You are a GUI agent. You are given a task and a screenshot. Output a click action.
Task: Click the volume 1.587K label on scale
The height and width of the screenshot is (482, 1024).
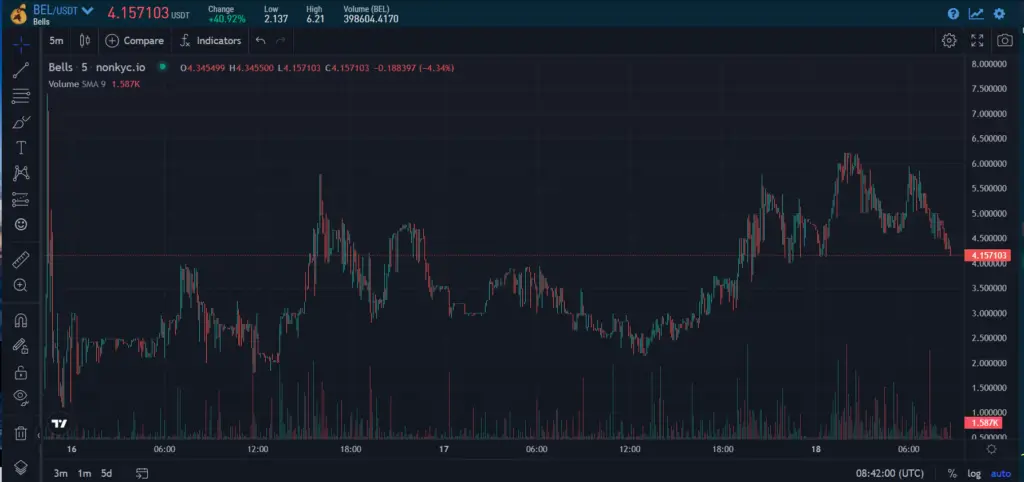982,423
